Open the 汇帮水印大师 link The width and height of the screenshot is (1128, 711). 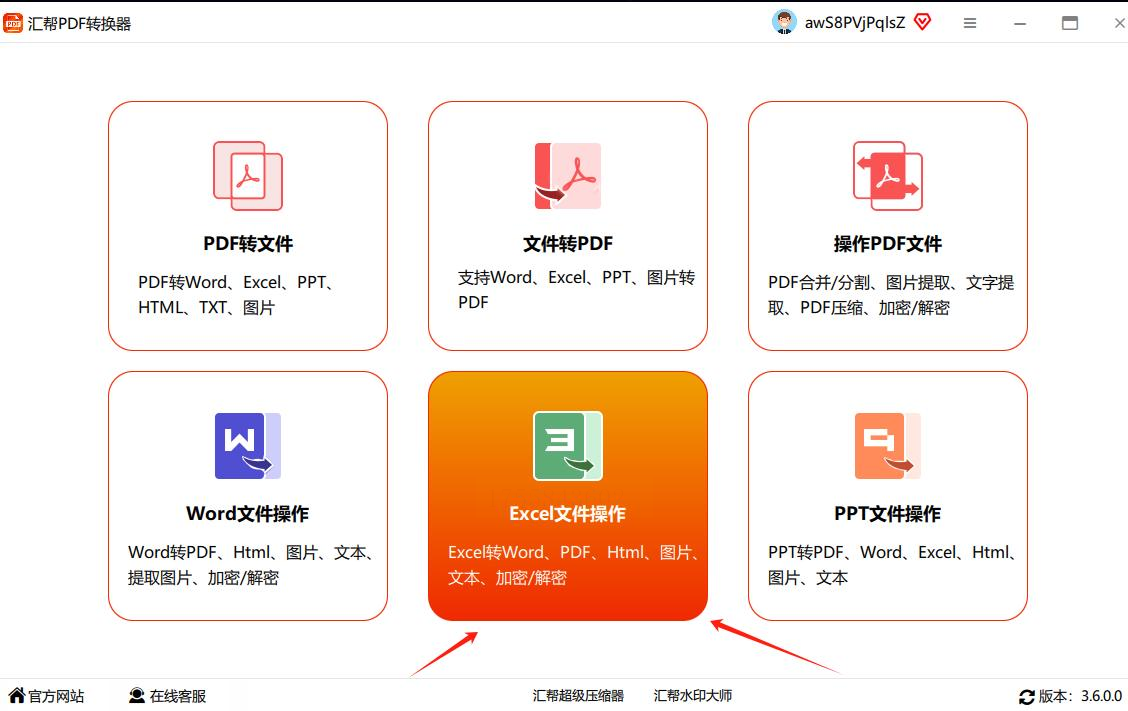692,696
